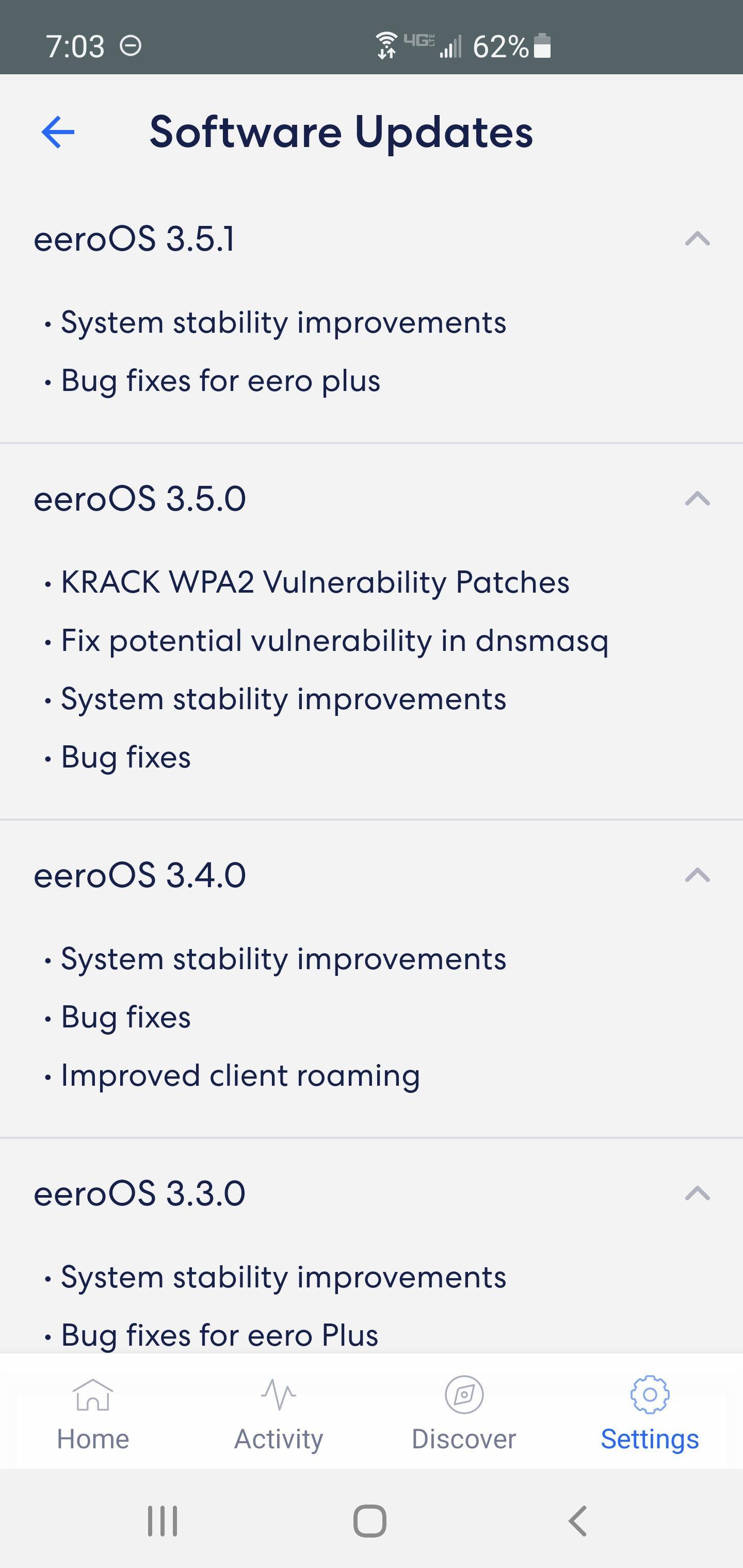The width and height of the screenshot is (743, 1568).
Task: Tap the eeroOS 3.5.0 version heading
Action: pos(139,499)
